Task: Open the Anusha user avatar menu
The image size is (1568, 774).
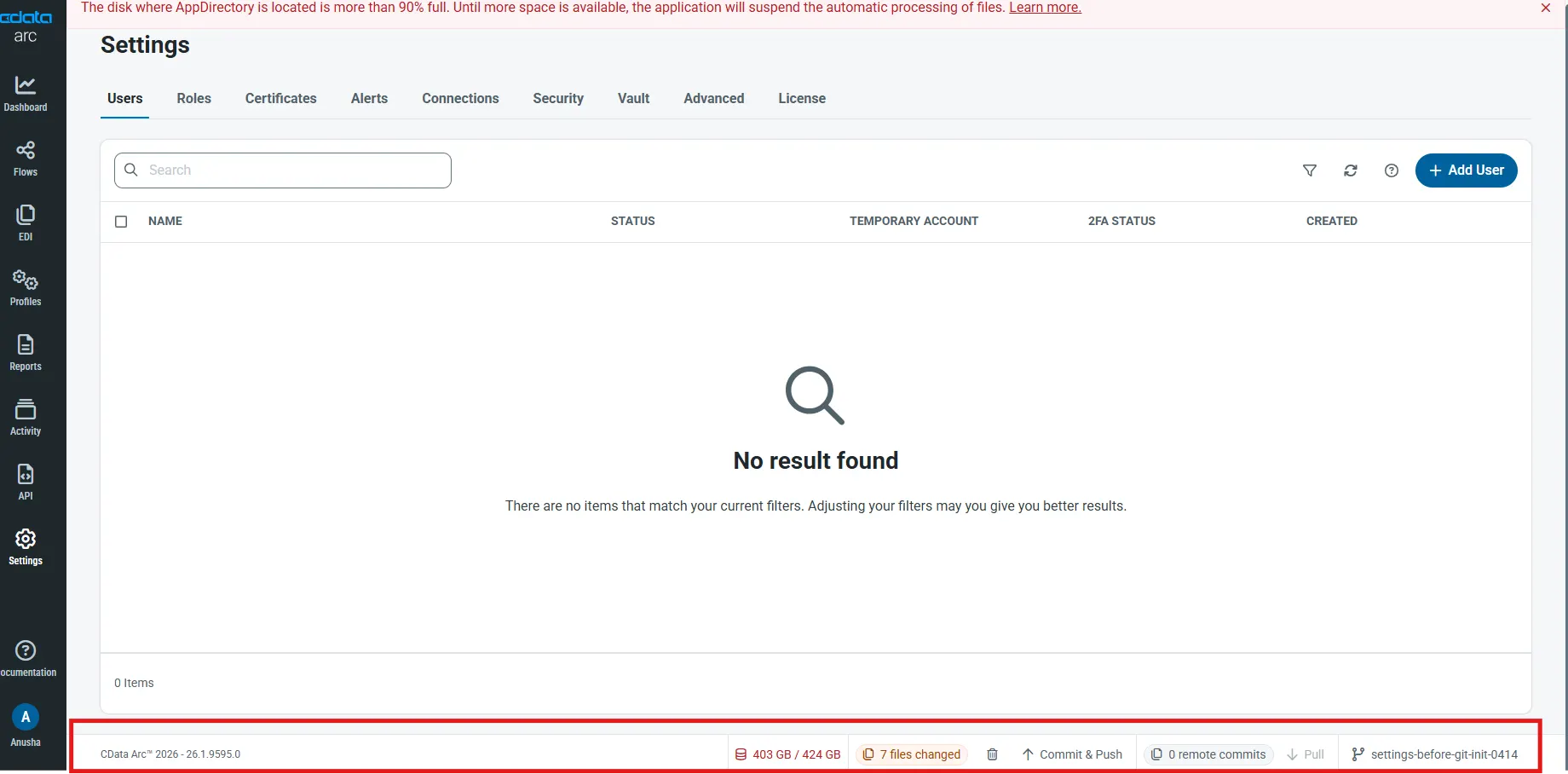Action: pos(26,726)
